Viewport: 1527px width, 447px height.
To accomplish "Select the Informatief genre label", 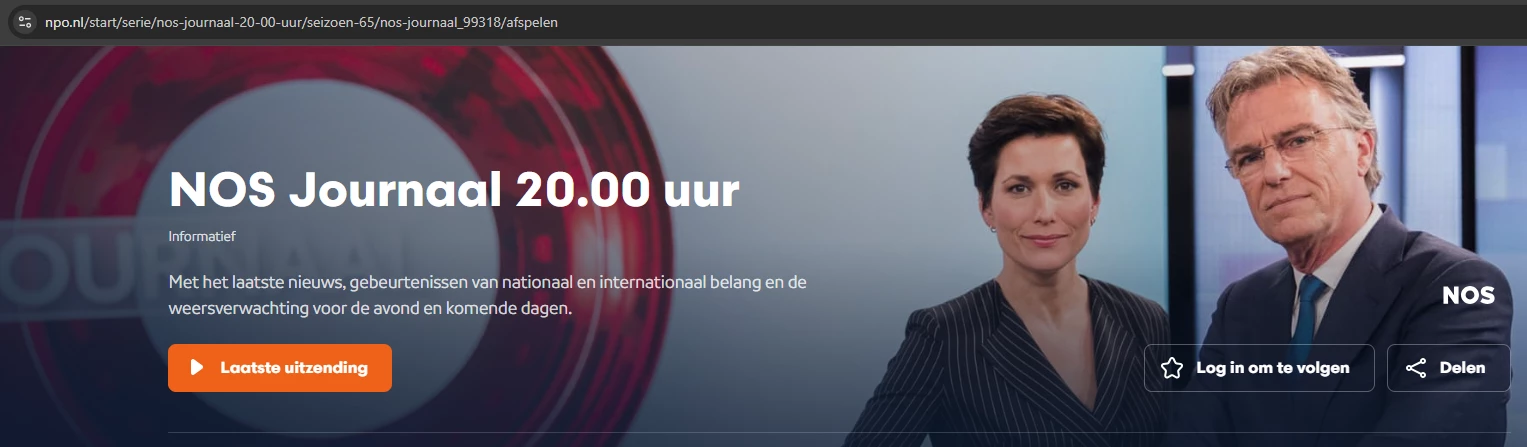I will click(202, 237).
